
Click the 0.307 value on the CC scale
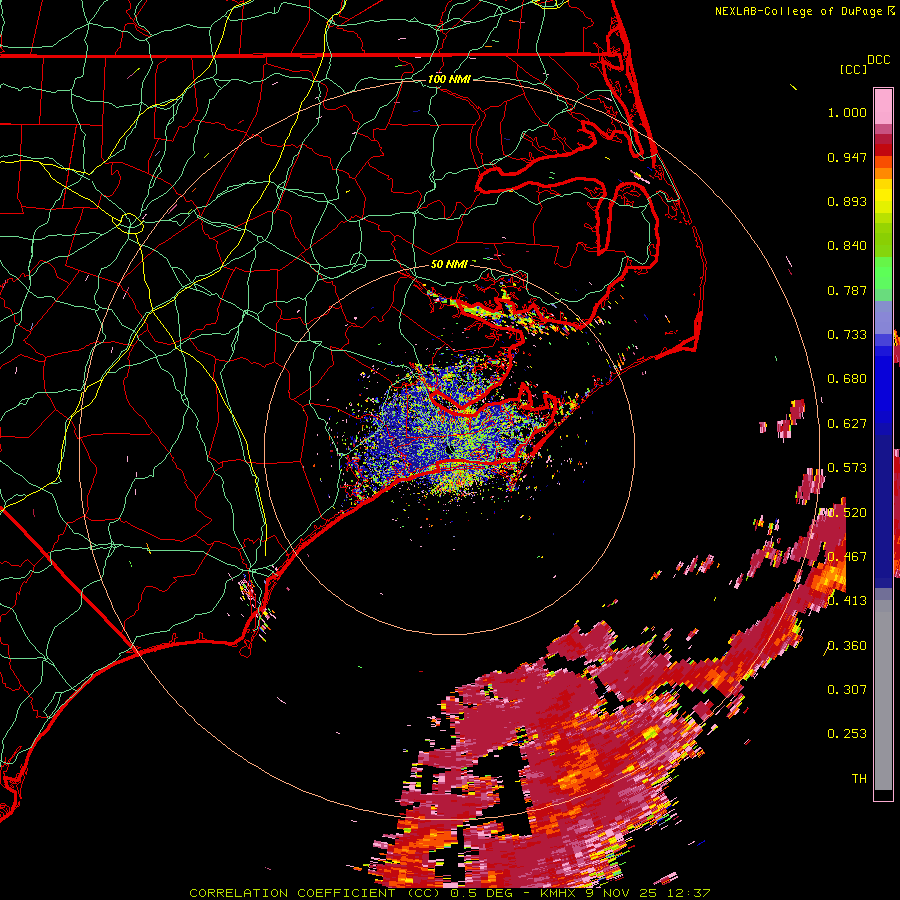click(x=847, y=690)
